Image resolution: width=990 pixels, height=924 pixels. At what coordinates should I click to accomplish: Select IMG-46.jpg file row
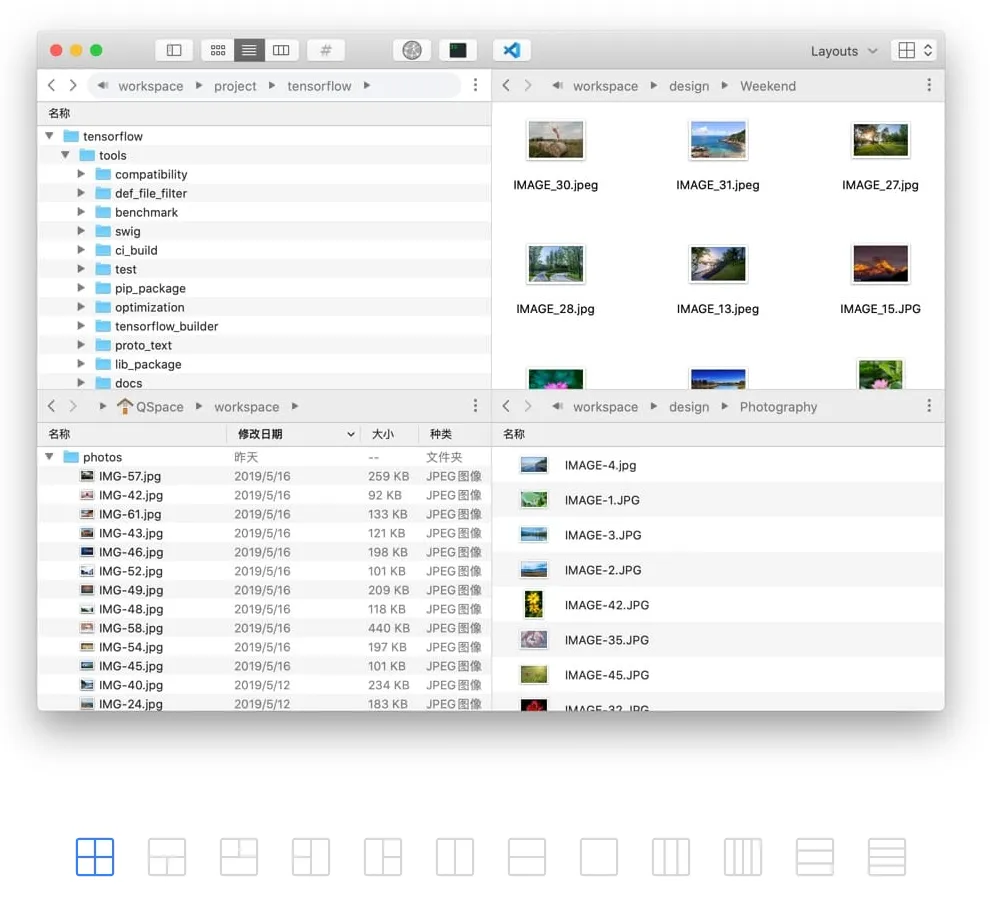point(265,552)
